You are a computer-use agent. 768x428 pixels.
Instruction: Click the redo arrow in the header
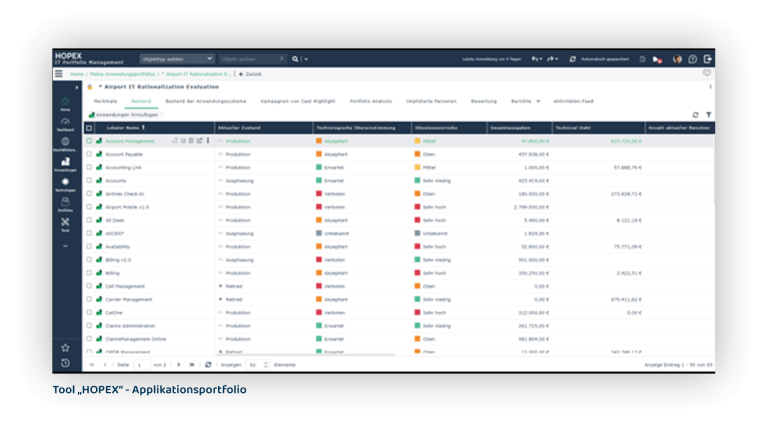[550, 59]
